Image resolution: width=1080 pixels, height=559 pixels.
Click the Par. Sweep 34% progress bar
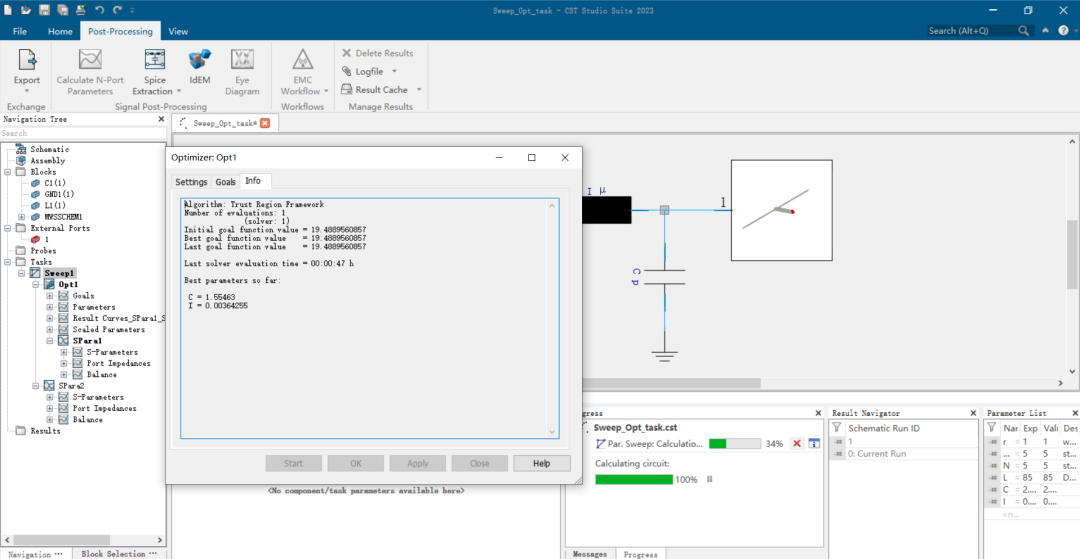pos(735,443)
